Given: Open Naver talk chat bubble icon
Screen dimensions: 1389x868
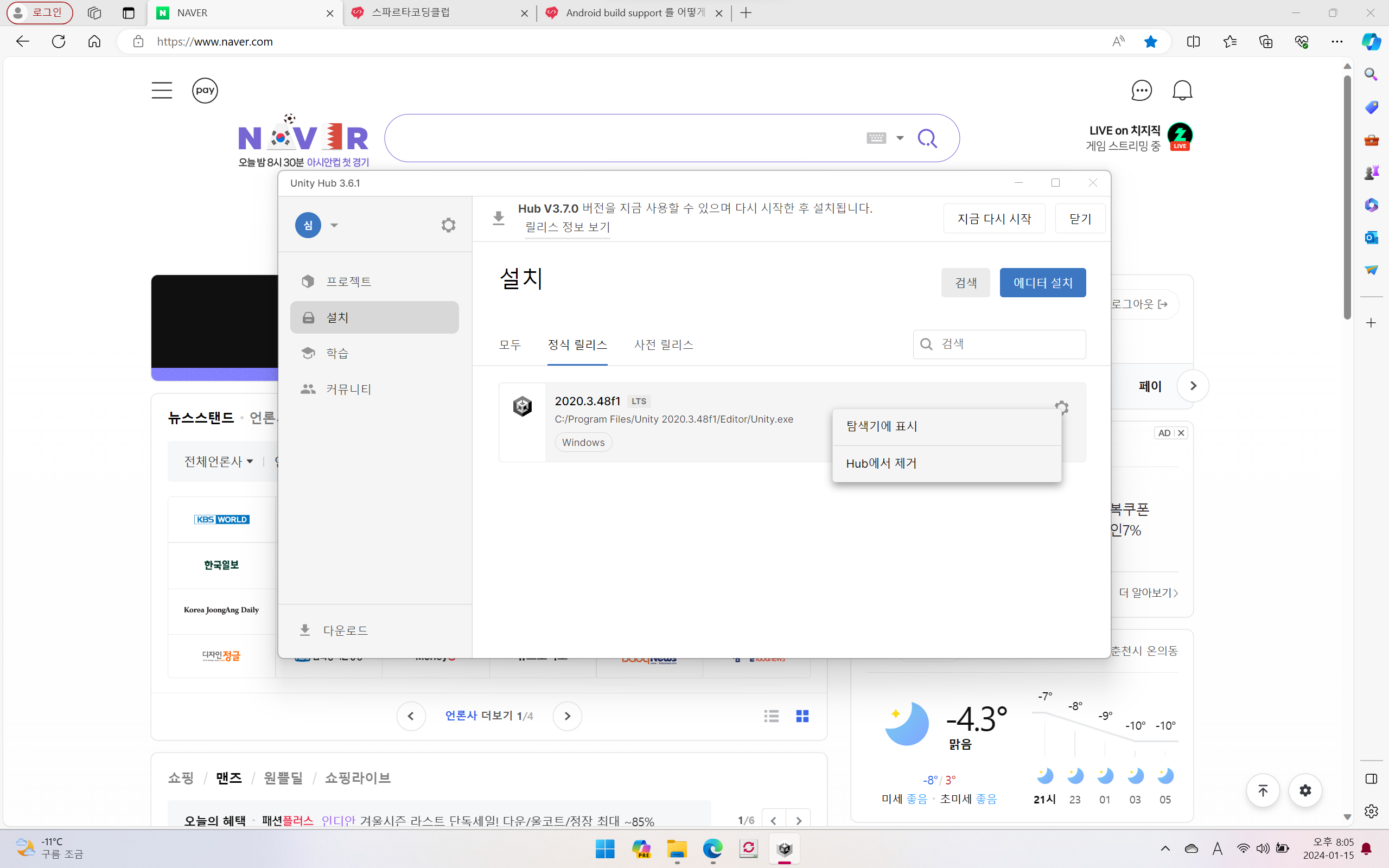Looking at the screenshot, I should pos(1141,90).
